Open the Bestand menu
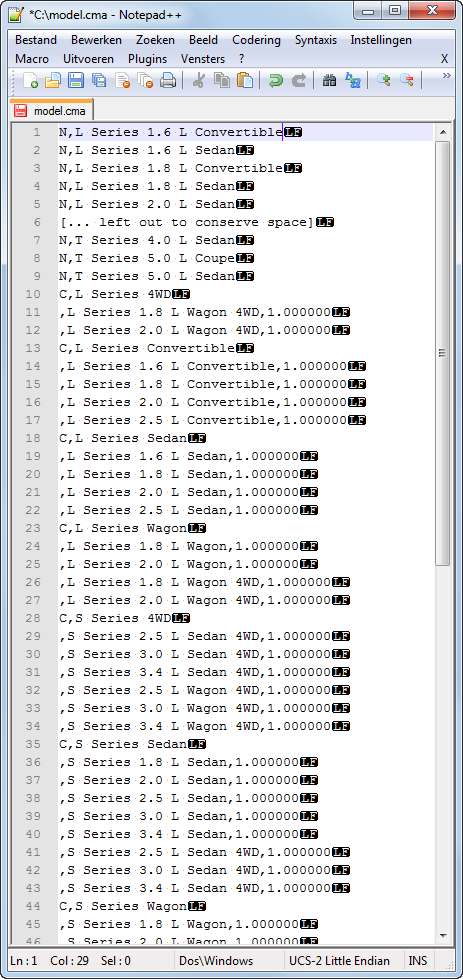The width and height of the screenshot is (463, 979). click(36, 40)
